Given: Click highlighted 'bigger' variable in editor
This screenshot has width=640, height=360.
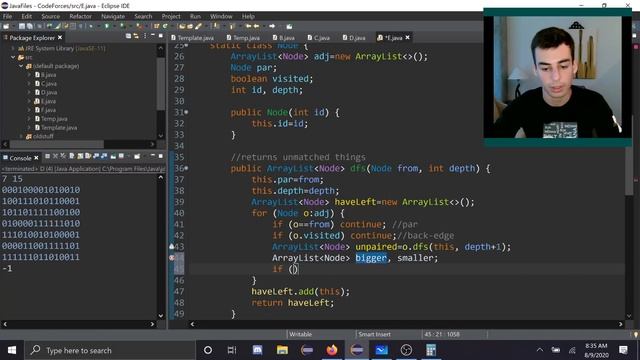Looking at the screenshot, I should coord(371,258).
